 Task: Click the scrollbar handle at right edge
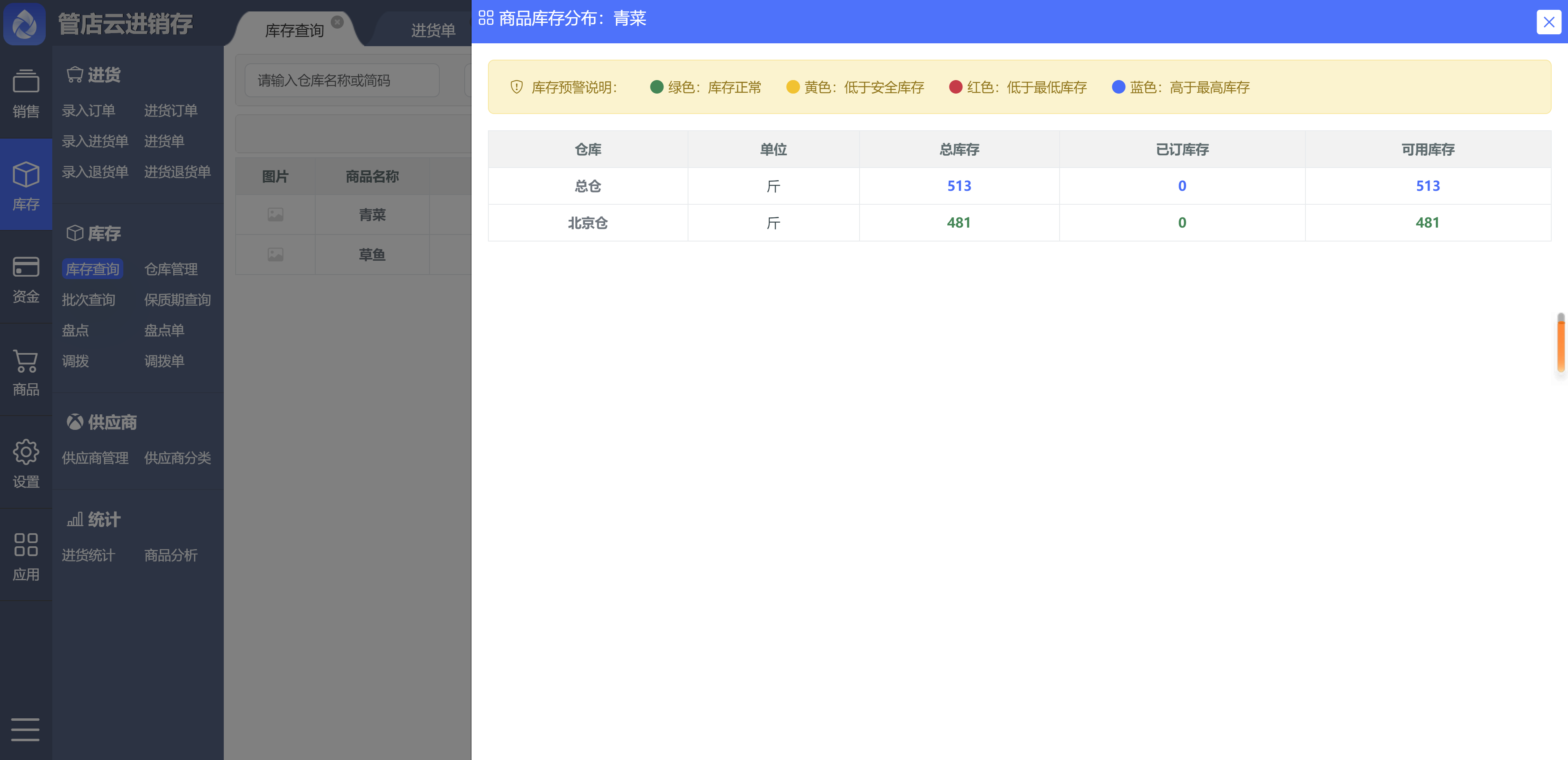click(x=1561, y=342)
